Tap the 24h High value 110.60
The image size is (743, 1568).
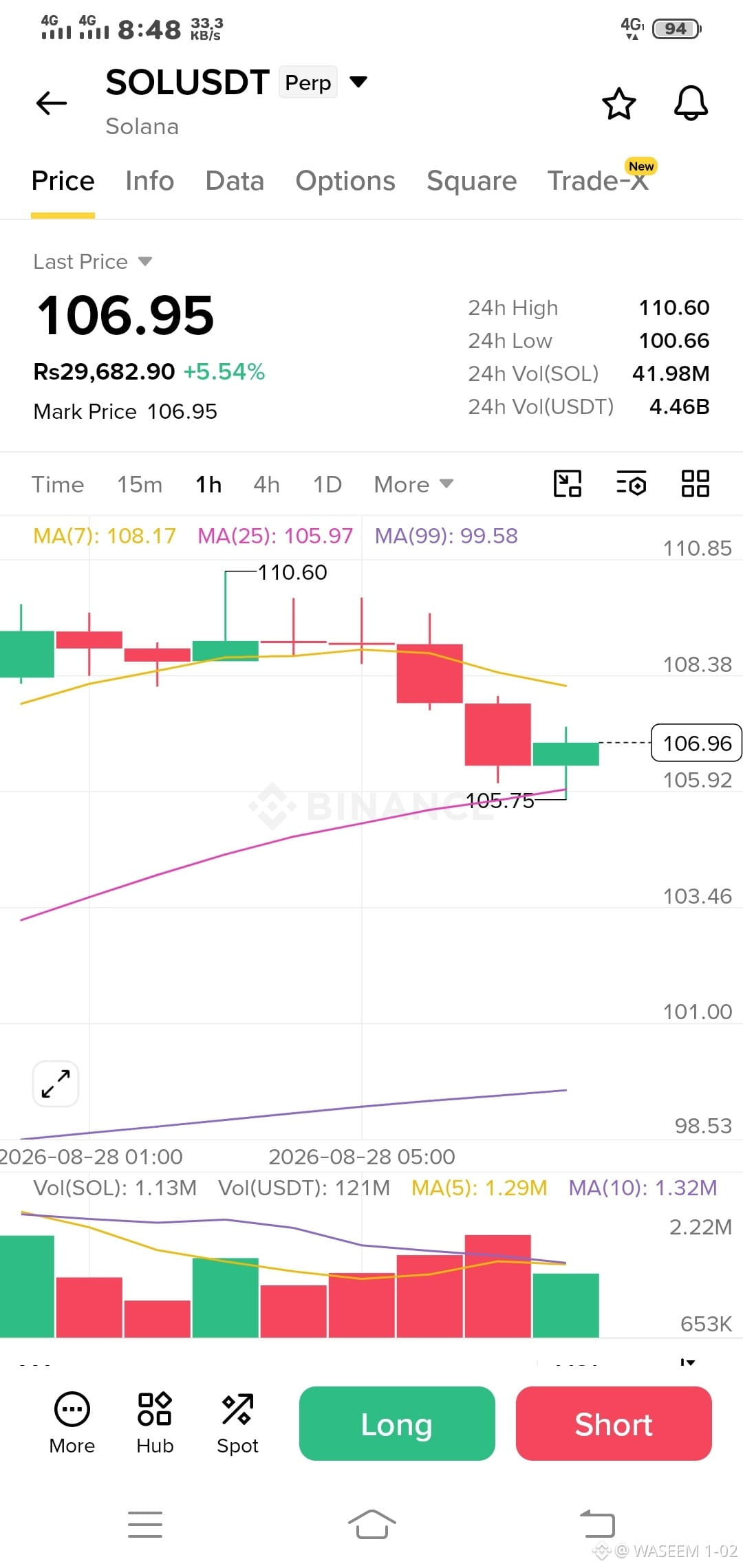(x=674, y=307)
